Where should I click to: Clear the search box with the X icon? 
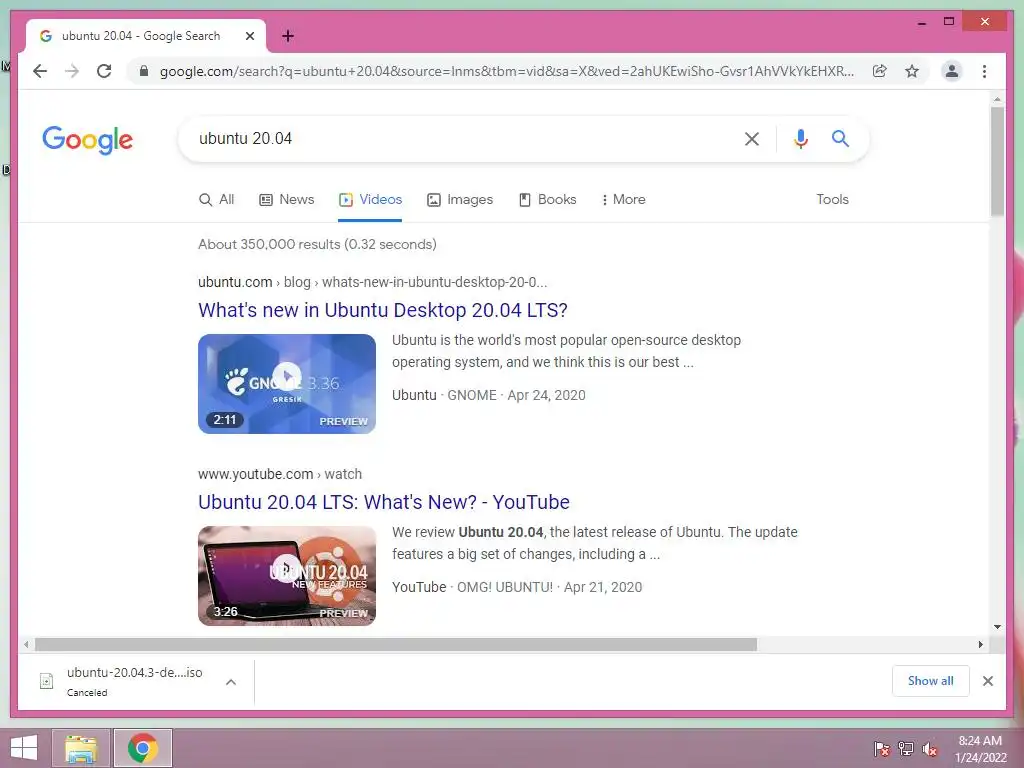(752, 138)
